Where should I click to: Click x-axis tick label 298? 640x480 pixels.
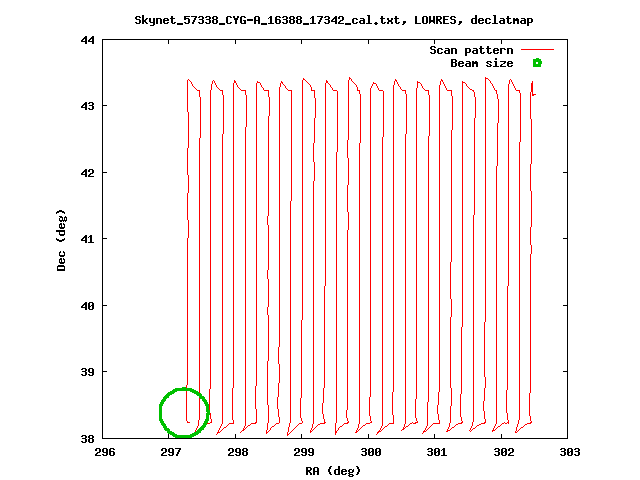click(238, 452)
